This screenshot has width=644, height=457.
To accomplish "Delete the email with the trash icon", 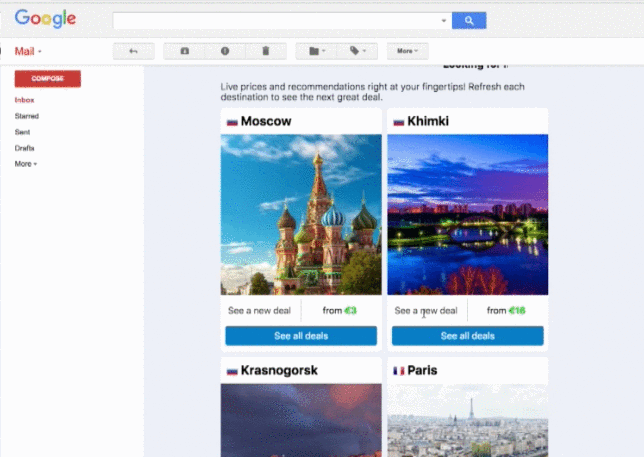I will coord(266,51).
